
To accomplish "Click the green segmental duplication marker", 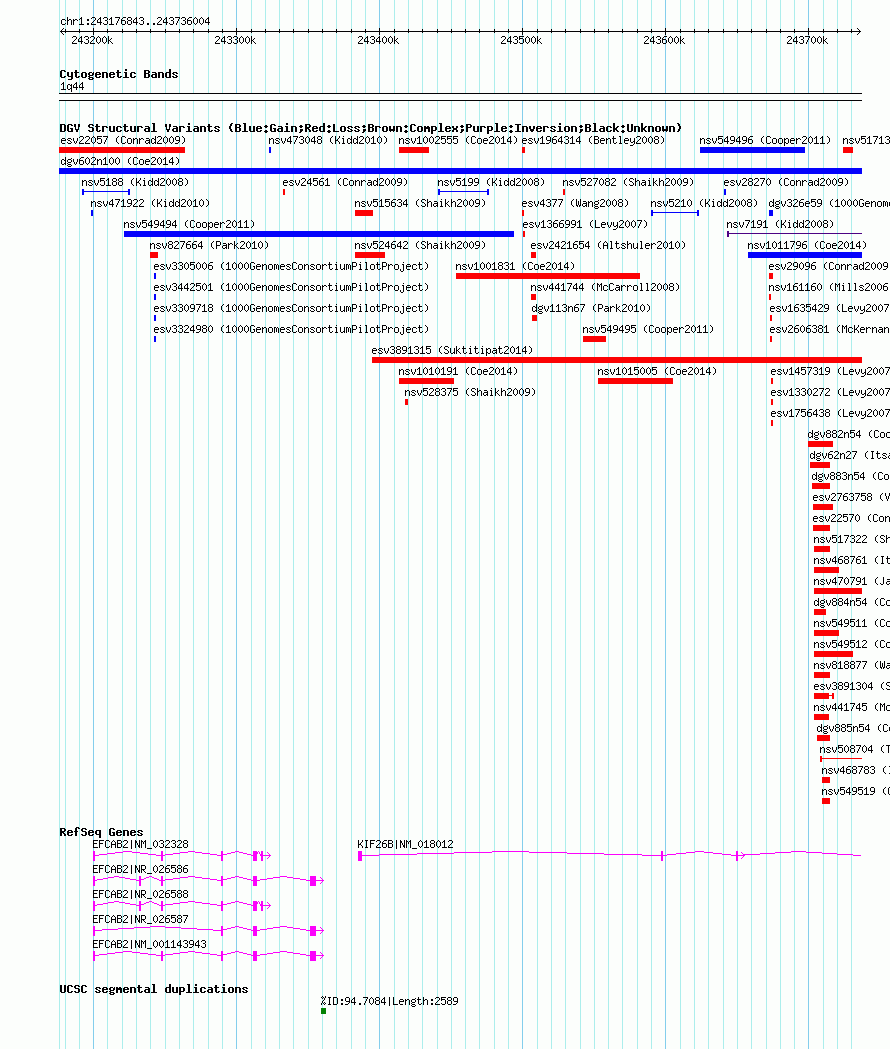I will click(323, 1011).
